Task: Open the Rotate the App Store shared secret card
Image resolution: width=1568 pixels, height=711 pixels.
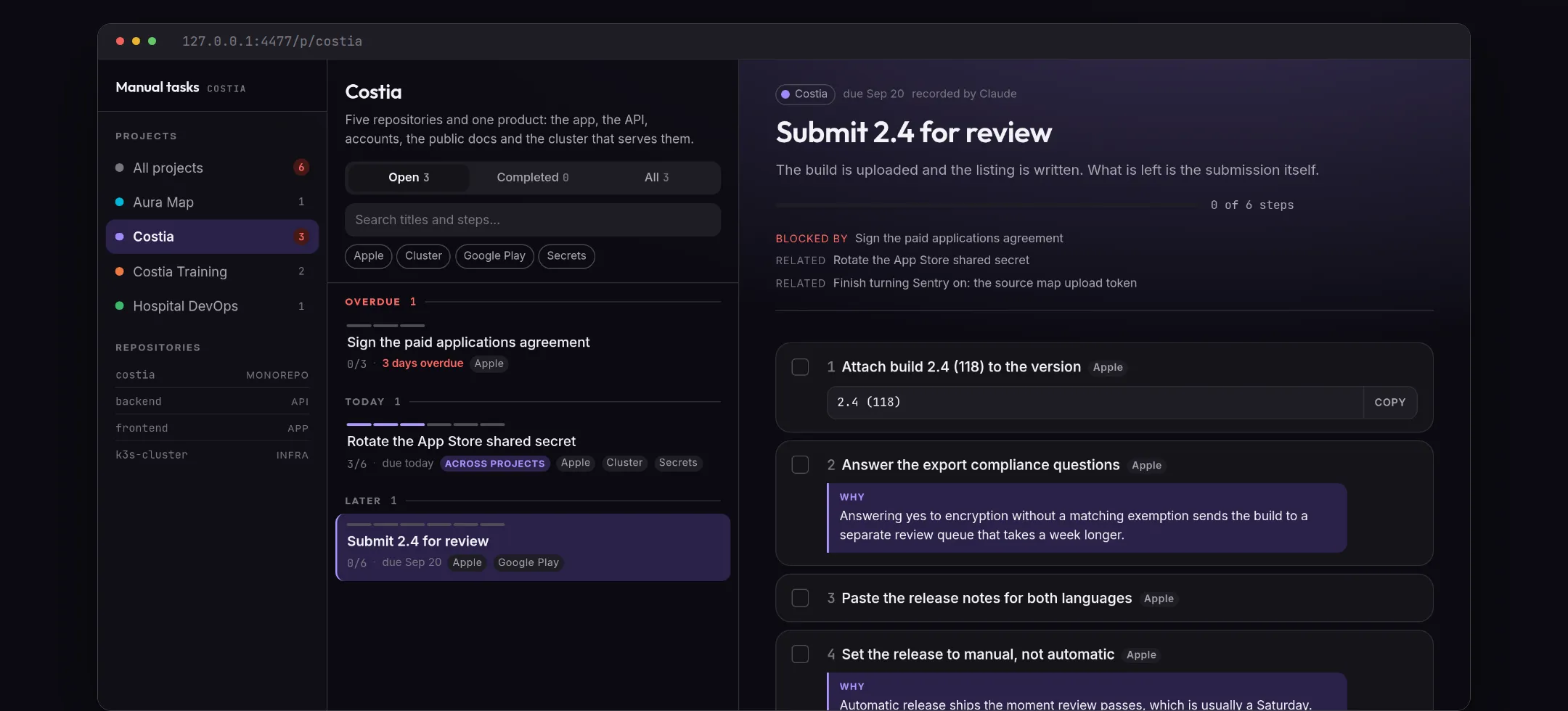Action: click(x=533, y=448)
